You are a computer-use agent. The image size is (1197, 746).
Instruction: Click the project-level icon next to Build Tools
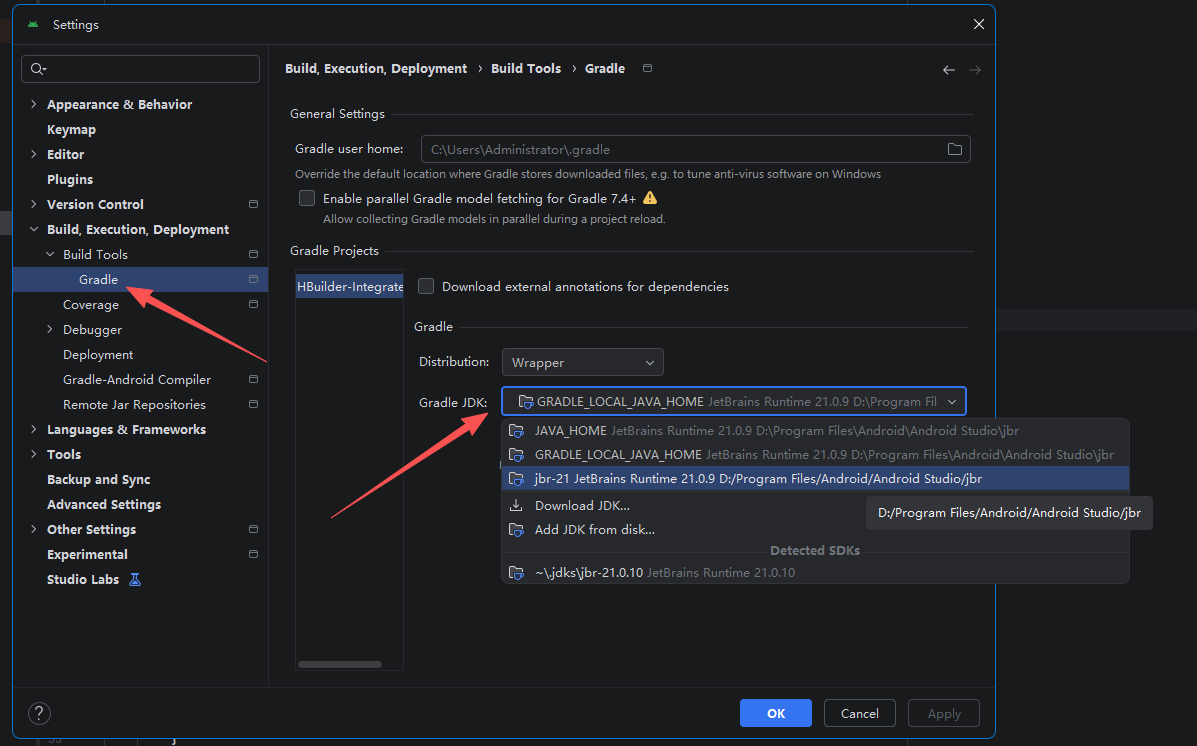[253, 254]
